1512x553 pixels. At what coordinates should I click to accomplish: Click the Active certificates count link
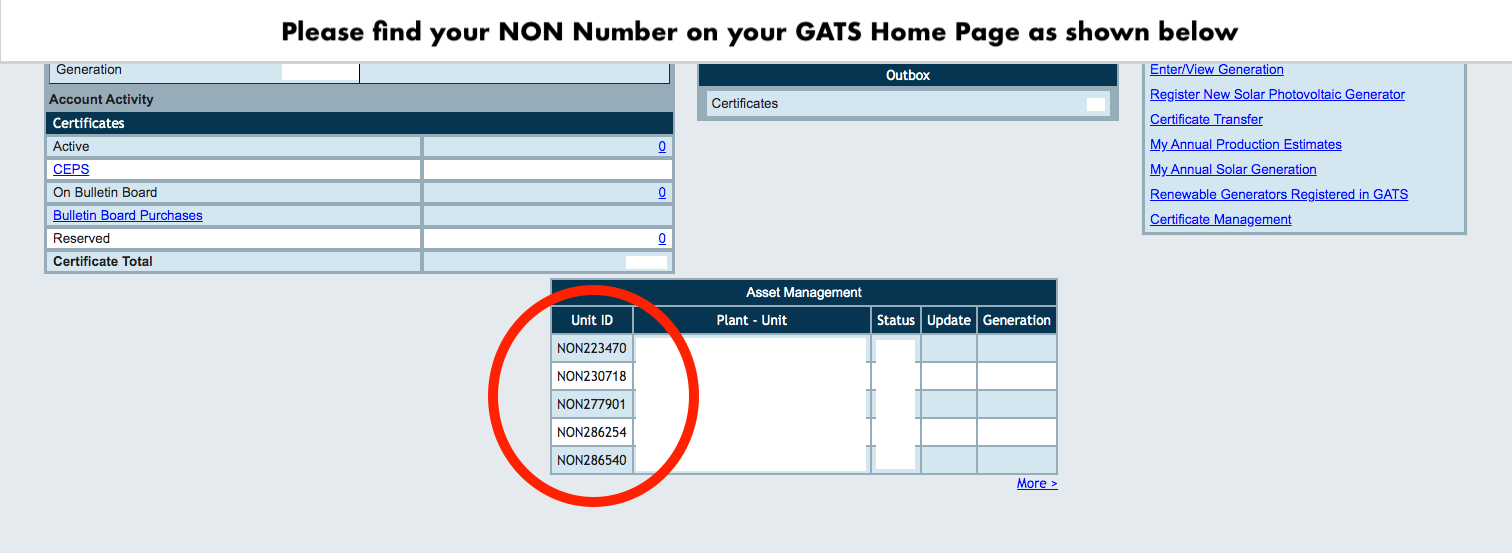(662, 146)
